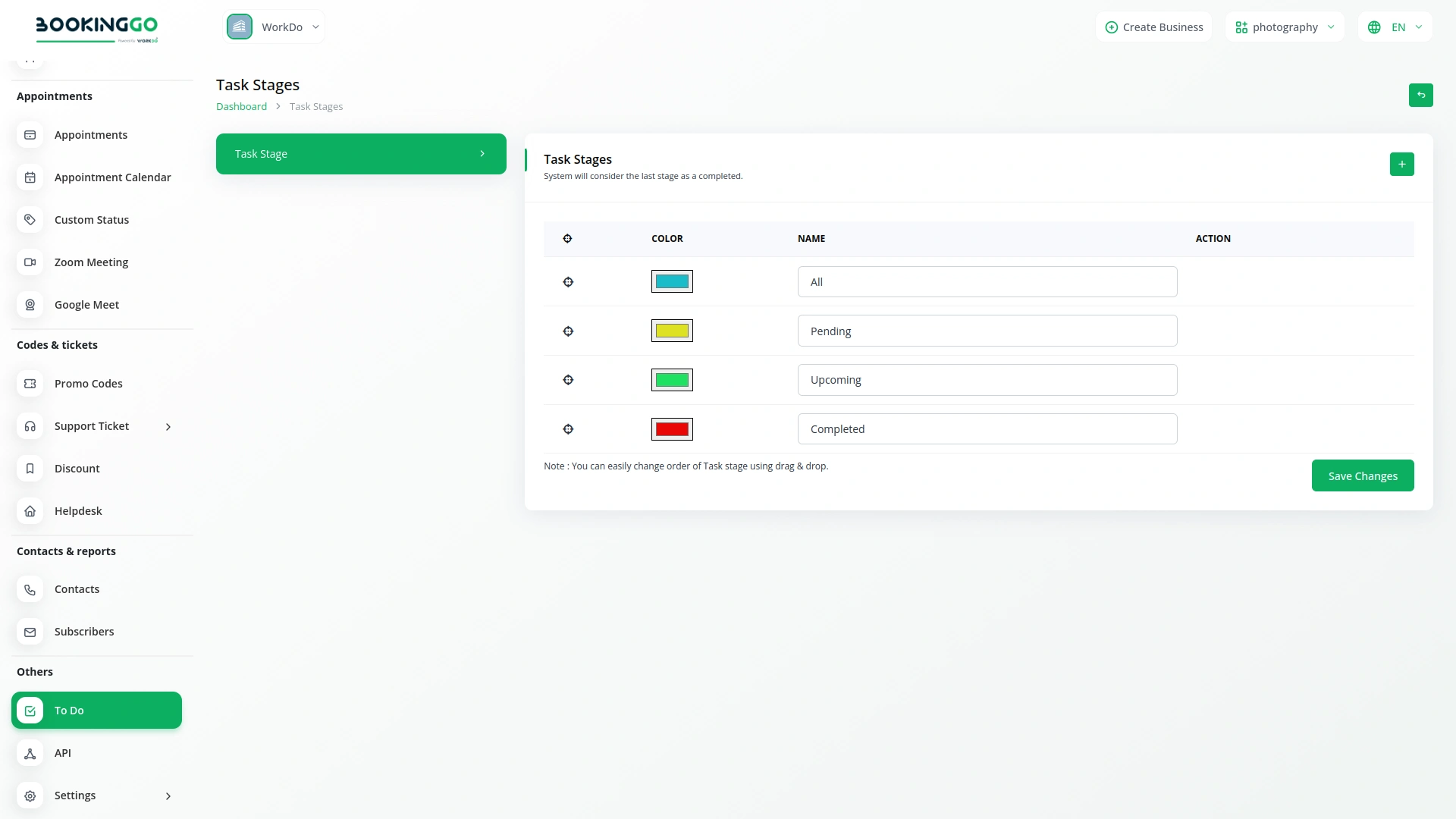Expand the Support Ticket submenu
This screenshot has width=1456, height=819.
point(168,426)
